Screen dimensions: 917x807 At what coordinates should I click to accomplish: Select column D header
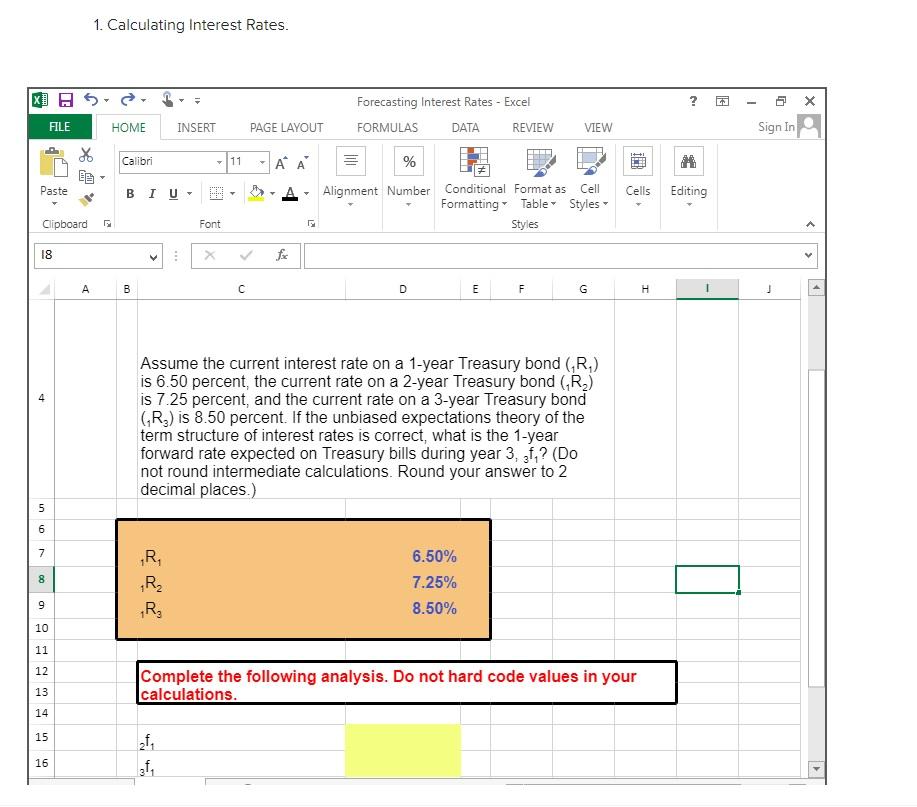pos(402,289)
